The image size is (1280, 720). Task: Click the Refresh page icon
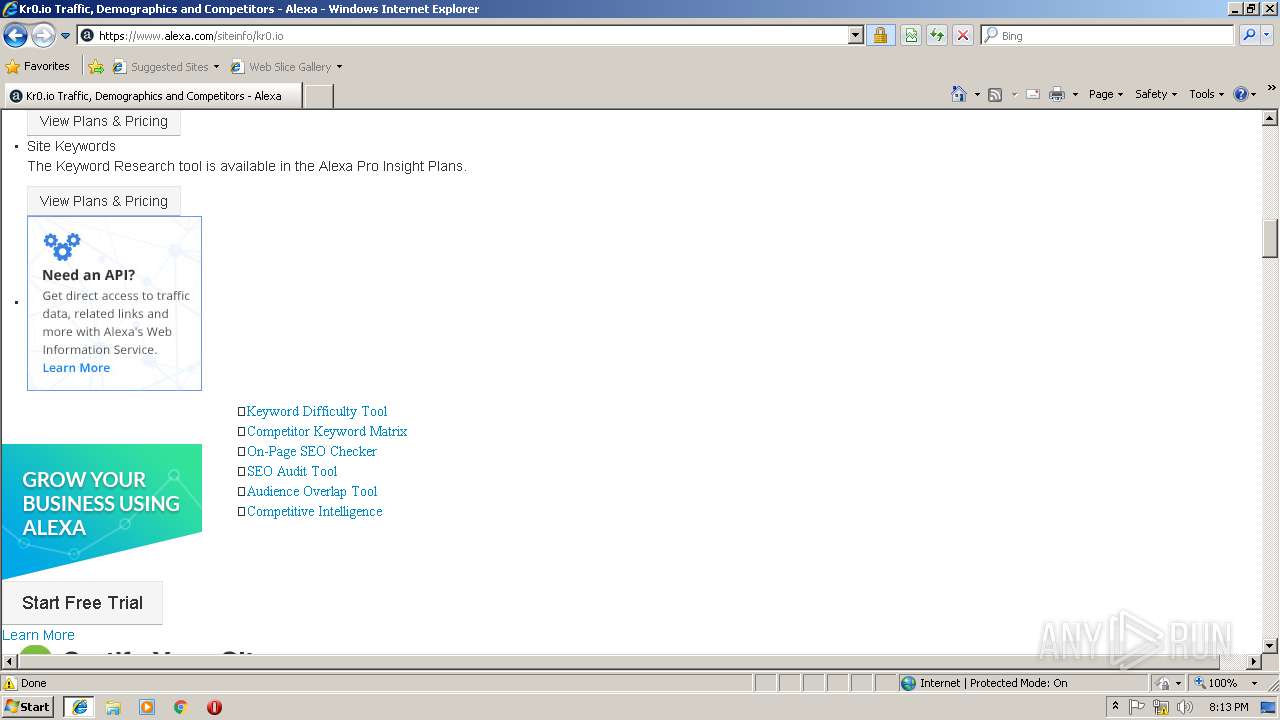(x=937, y=35)
